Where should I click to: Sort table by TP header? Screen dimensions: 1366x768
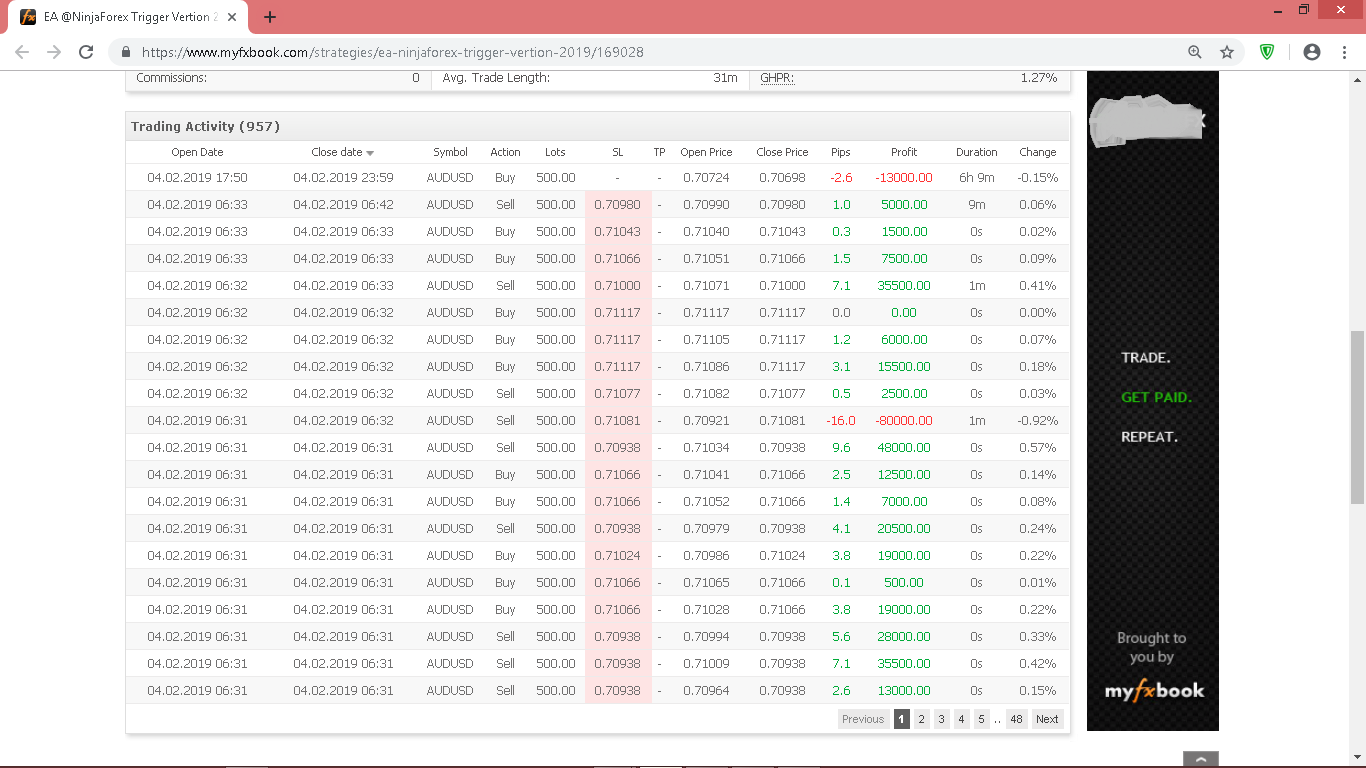[x=659, y=152]
